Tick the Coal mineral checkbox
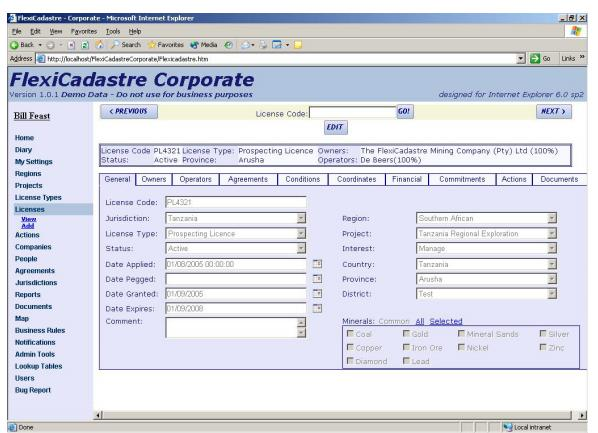Screen dimensions: 598x433 coord(350,333)
